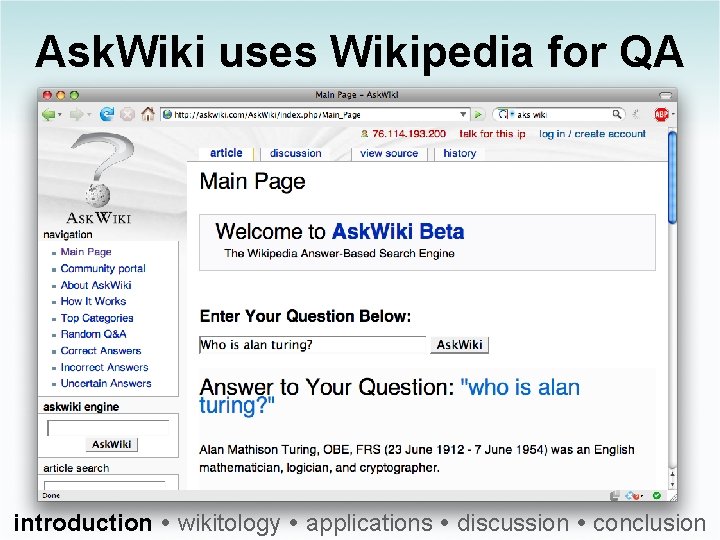The width and height of the screenshot is (720, 540).
Task: Click the green Go arrow next to address bar
Action: click(x=478, y=114)
